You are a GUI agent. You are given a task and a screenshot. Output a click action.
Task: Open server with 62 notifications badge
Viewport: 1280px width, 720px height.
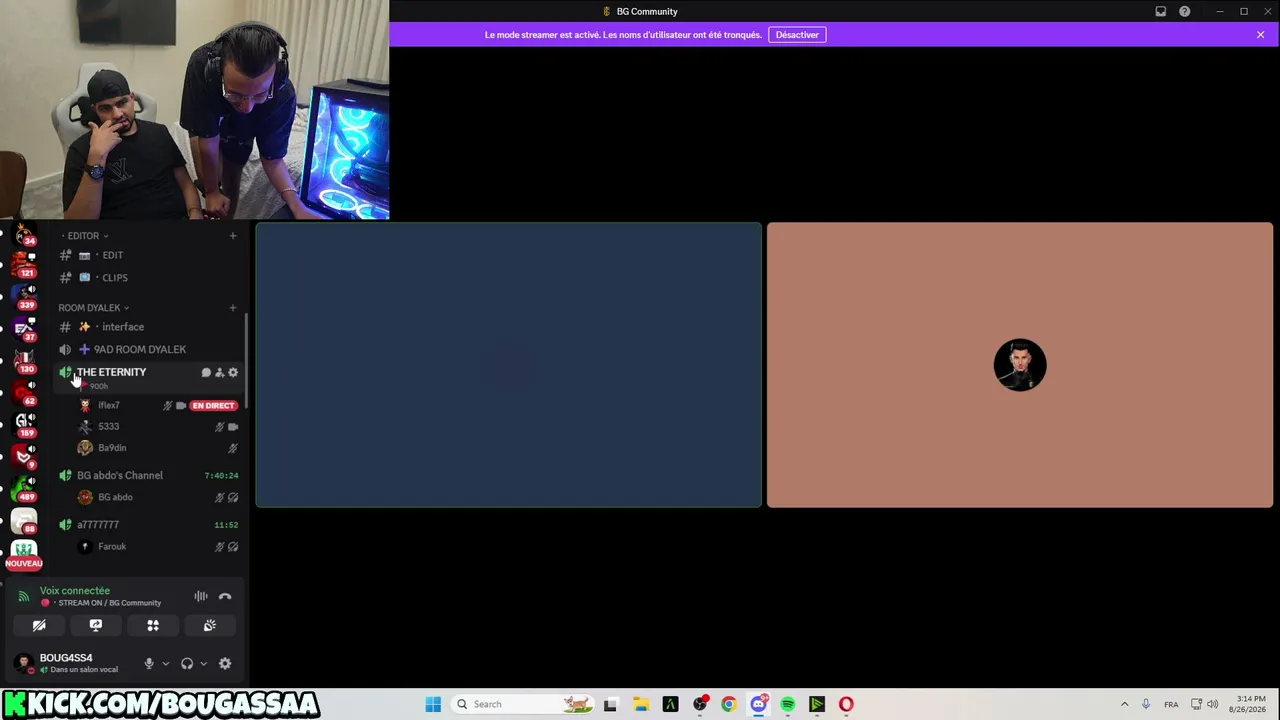point(24,394)
